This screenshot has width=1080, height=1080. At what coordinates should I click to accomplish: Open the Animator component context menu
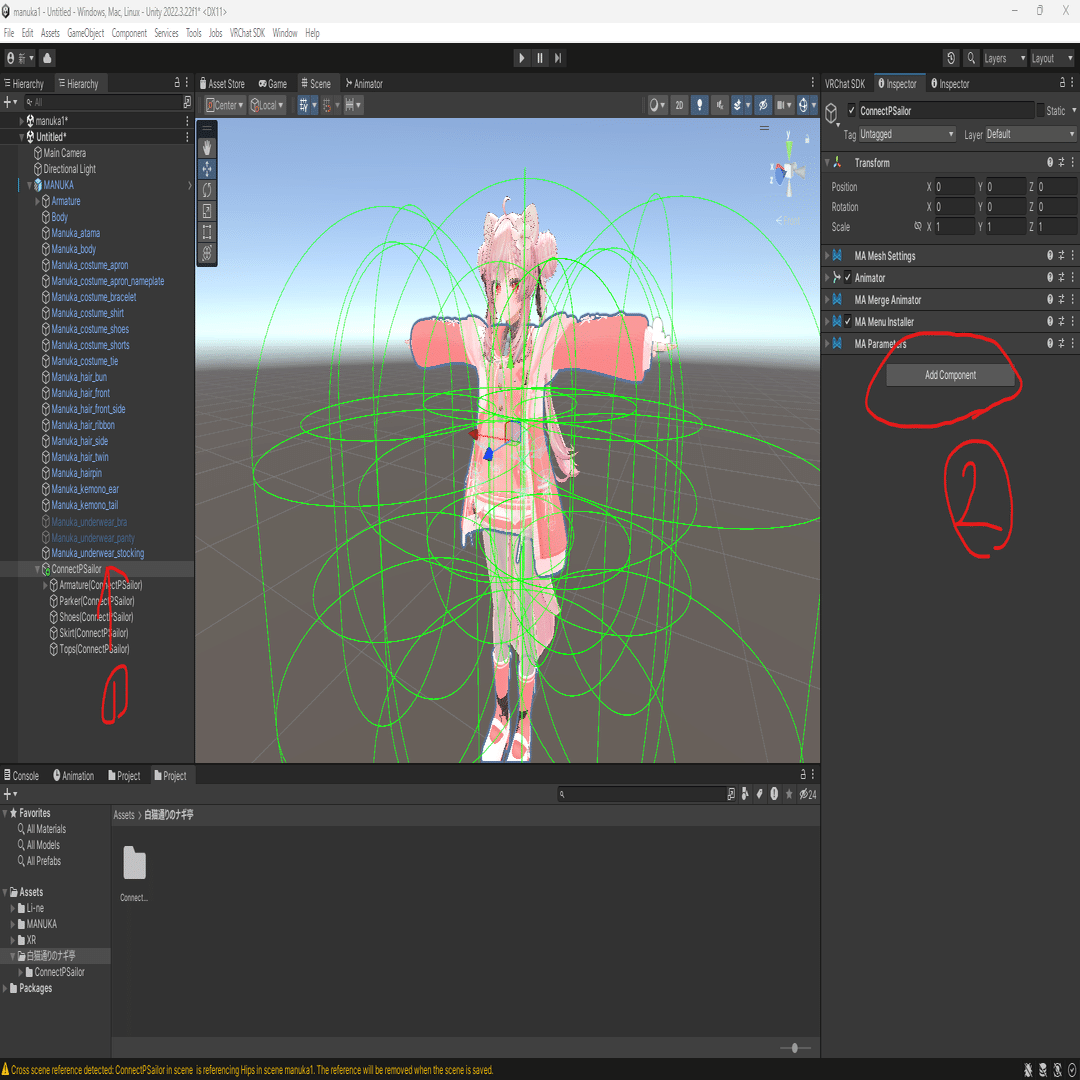[x=1072, y=278]
